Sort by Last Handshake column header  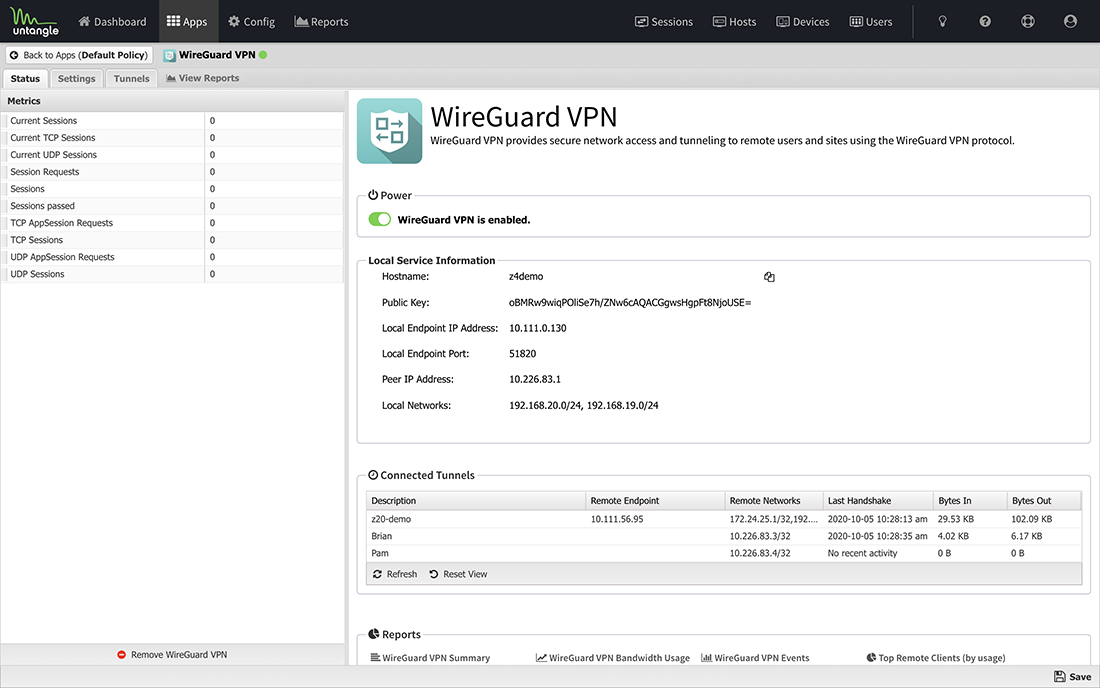[878, 501]
